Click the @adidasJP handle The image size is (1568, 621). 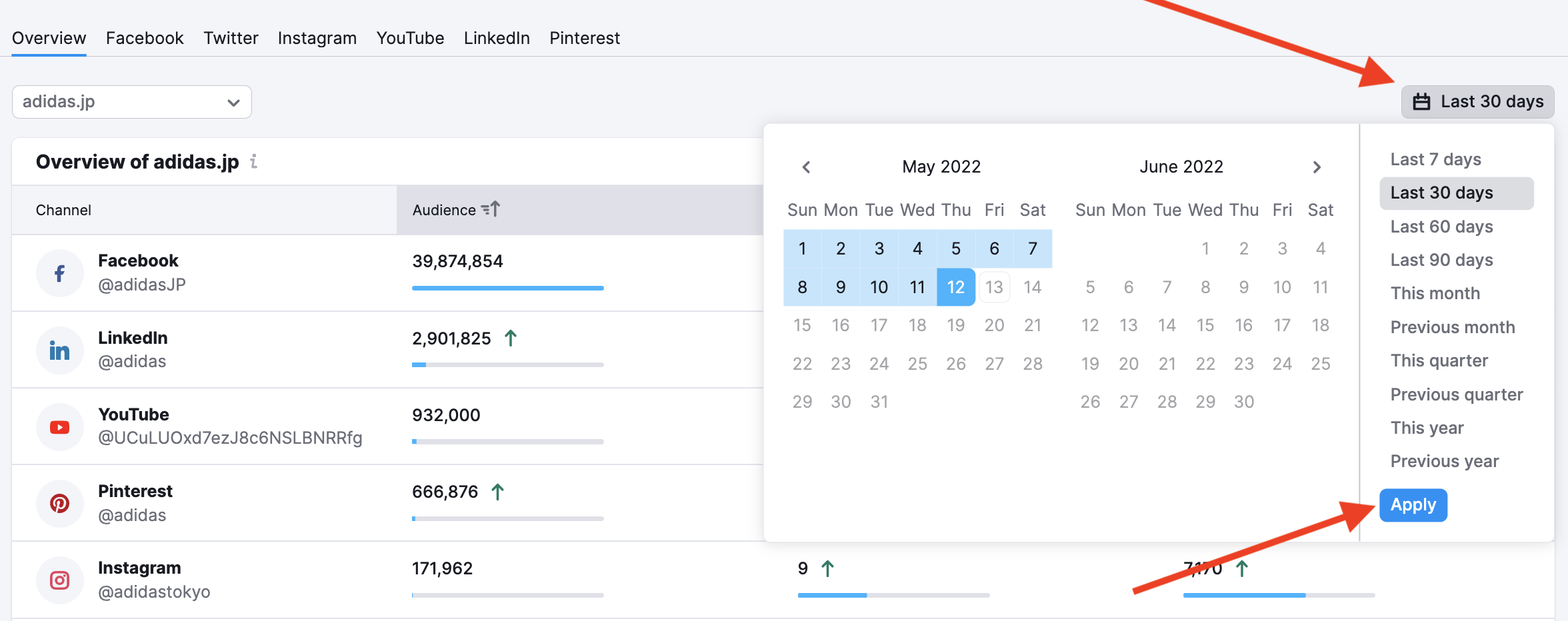pos(142,285)
